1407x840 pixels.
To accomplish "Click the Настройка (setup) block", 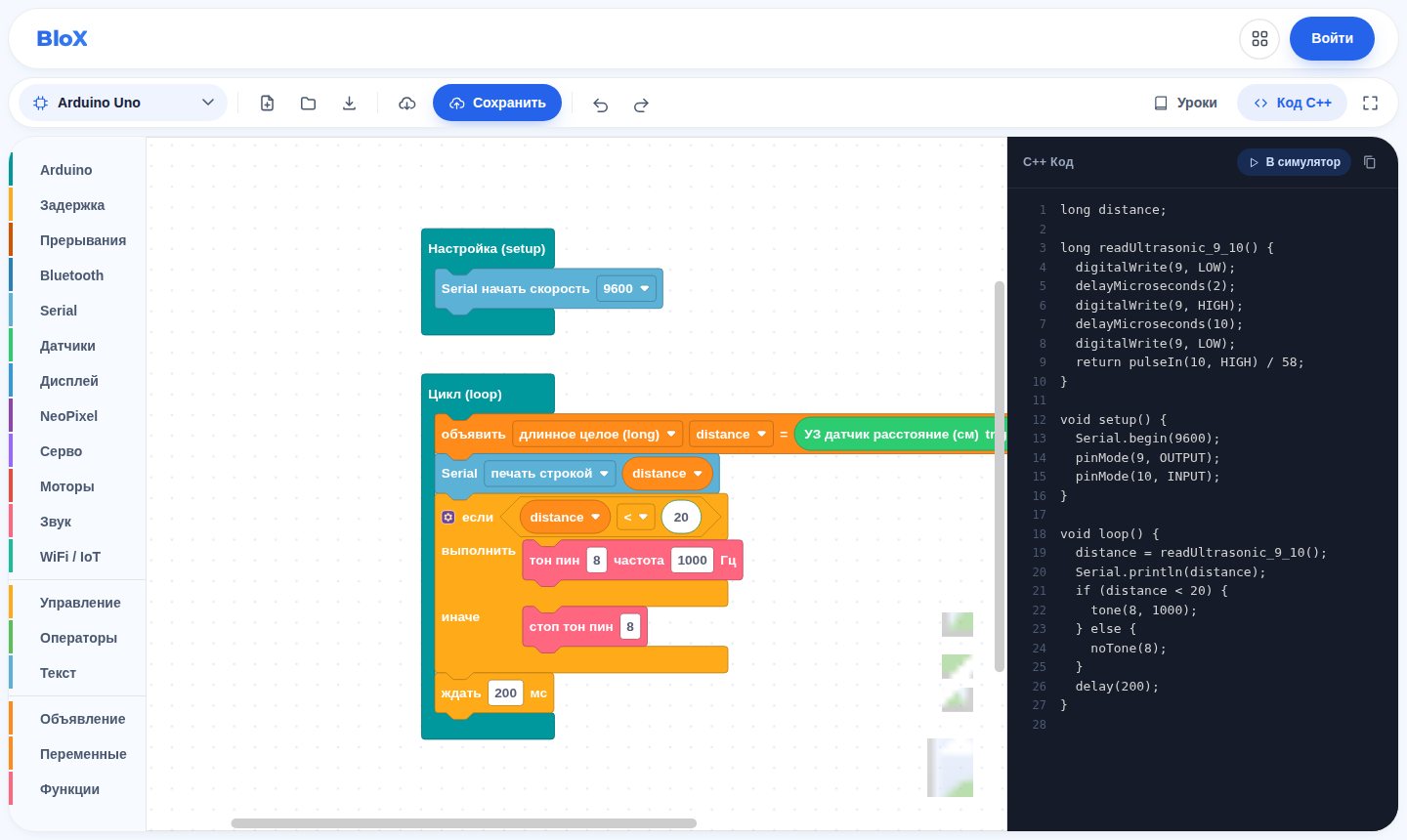I will click(487, 248).
